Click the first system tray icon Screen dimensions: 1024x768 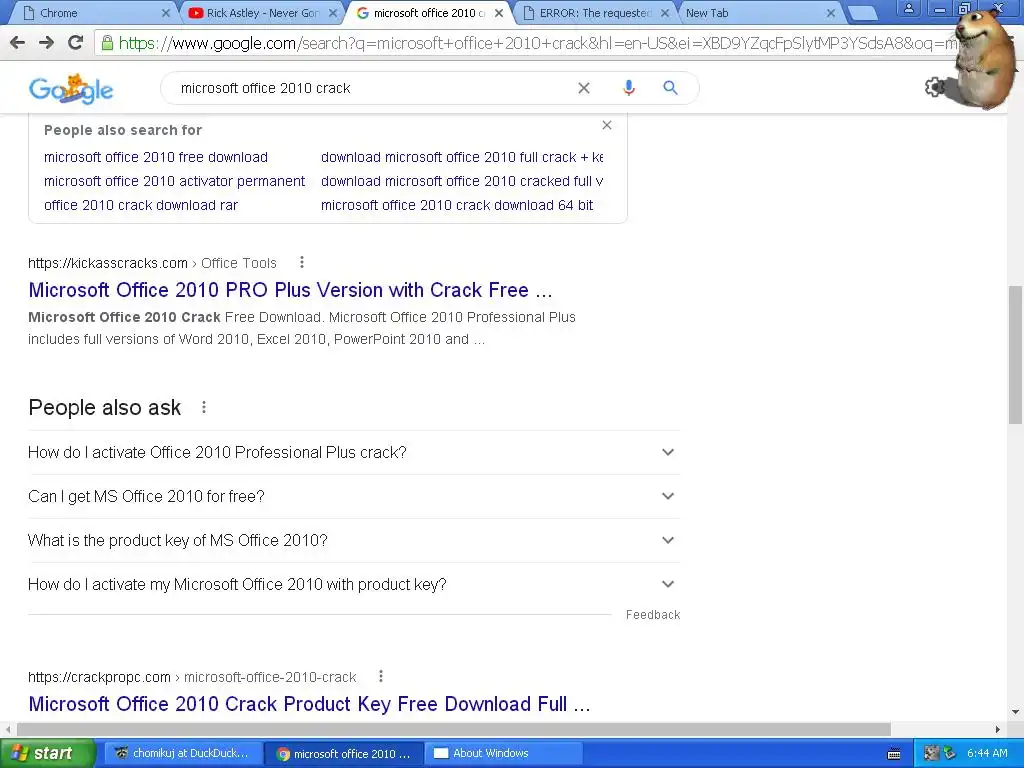click(931, 754)
